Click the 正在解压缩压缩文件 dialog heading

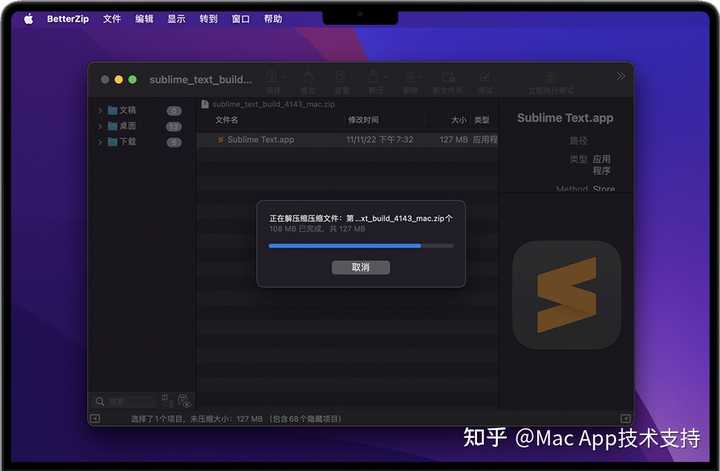coord(361,219)
